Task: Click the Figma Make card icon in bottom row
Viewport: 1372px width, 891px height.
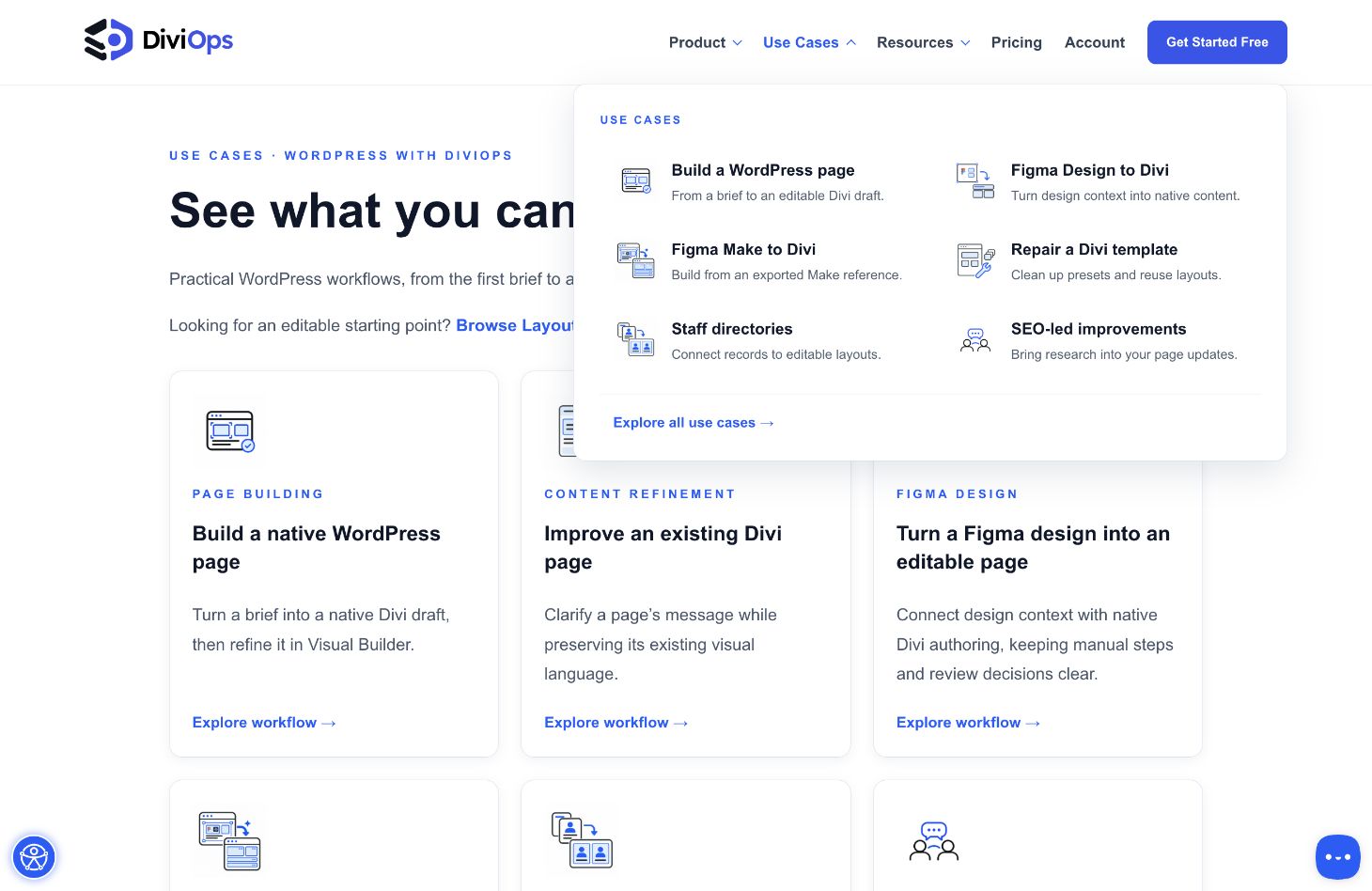Action: pos(230,840)
